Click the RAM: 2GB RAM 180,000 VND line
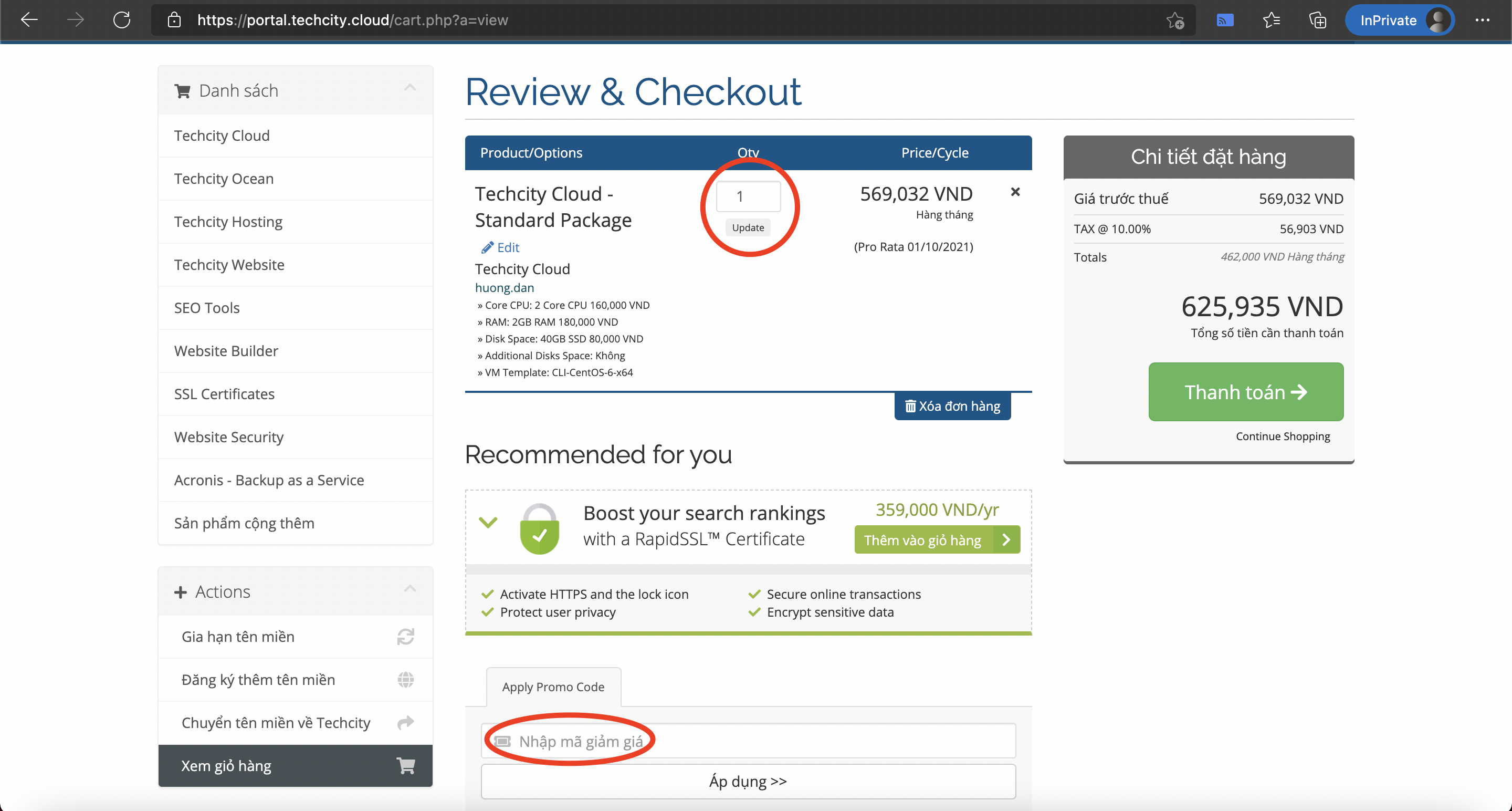Viewport: 1512px width, 811px height. point(548,322)
